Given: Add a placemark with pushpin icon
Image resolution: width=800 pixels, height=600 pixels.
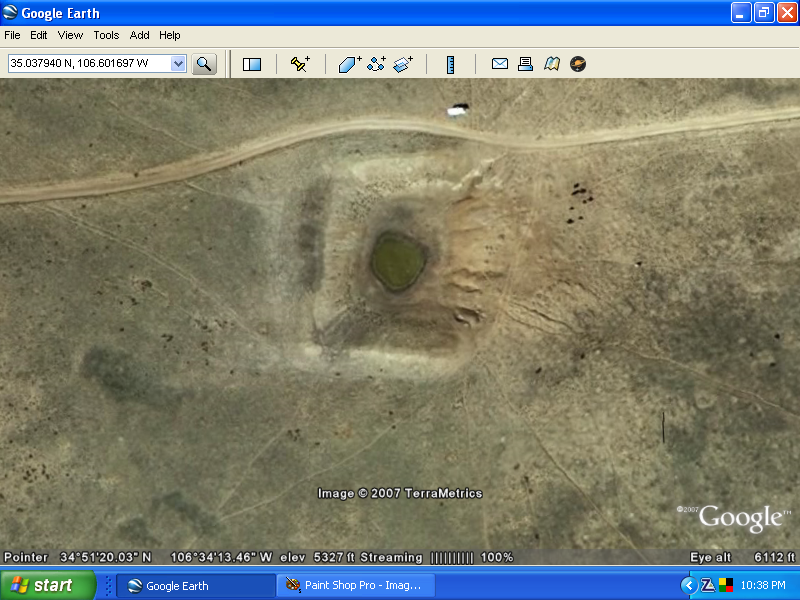Looking at the screenshot, I should coord(300,64).
